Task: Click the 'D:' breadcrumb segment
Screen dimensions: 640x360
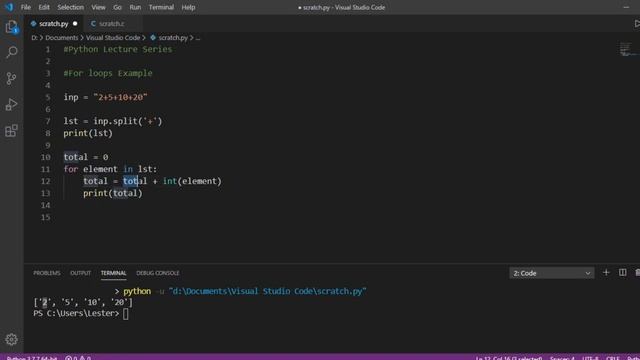Action: [x=34, y=38]
